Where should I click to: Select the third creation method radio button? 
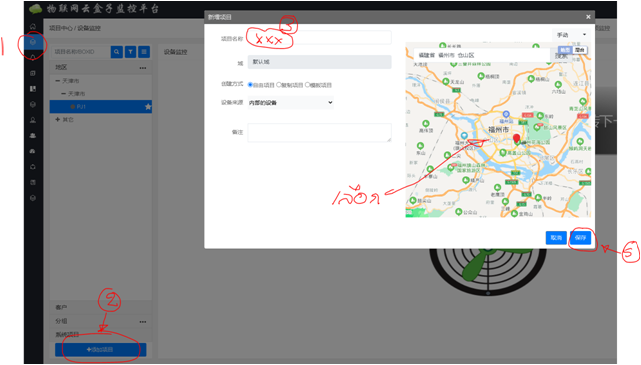(x=307, y=85)
